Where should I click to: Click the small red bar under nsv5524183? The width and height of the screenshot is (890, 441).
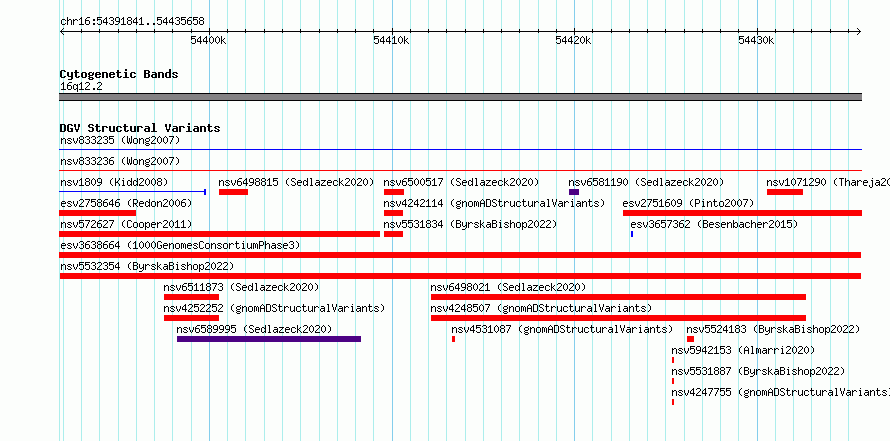[690, 339]
